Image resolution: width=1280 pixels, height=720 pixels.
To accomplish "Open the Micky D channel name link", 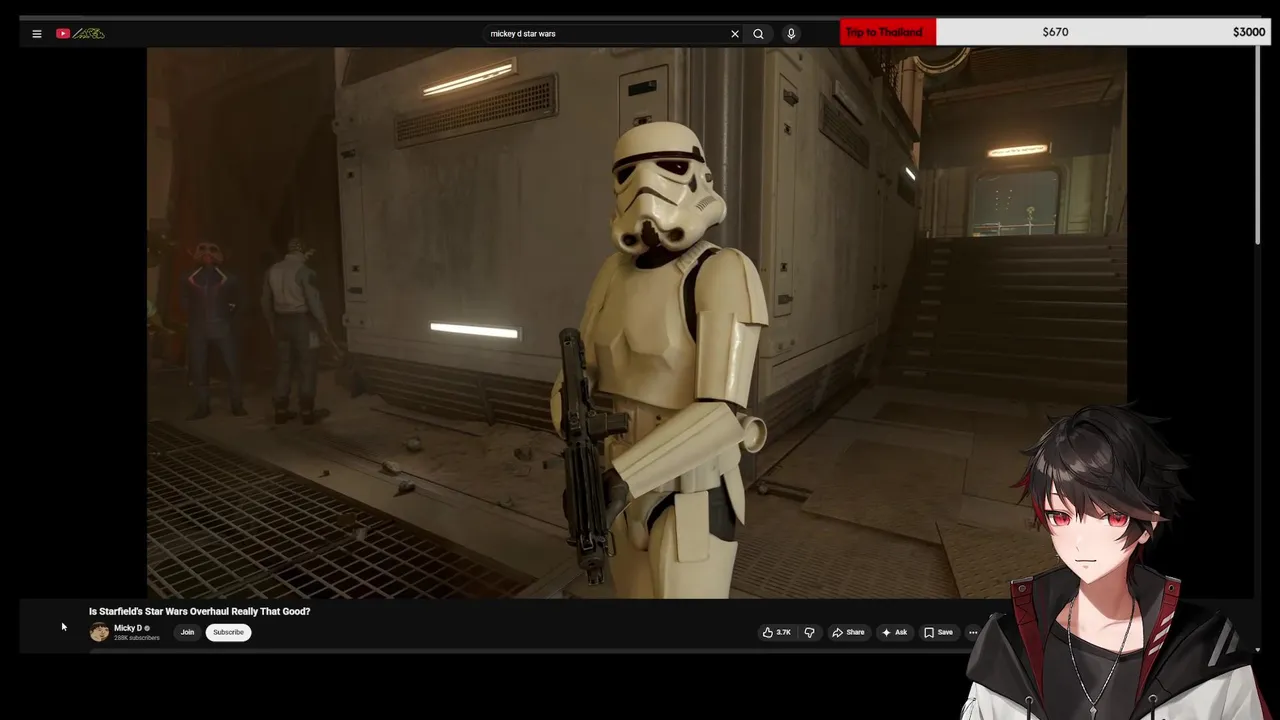I will (128, 628).
